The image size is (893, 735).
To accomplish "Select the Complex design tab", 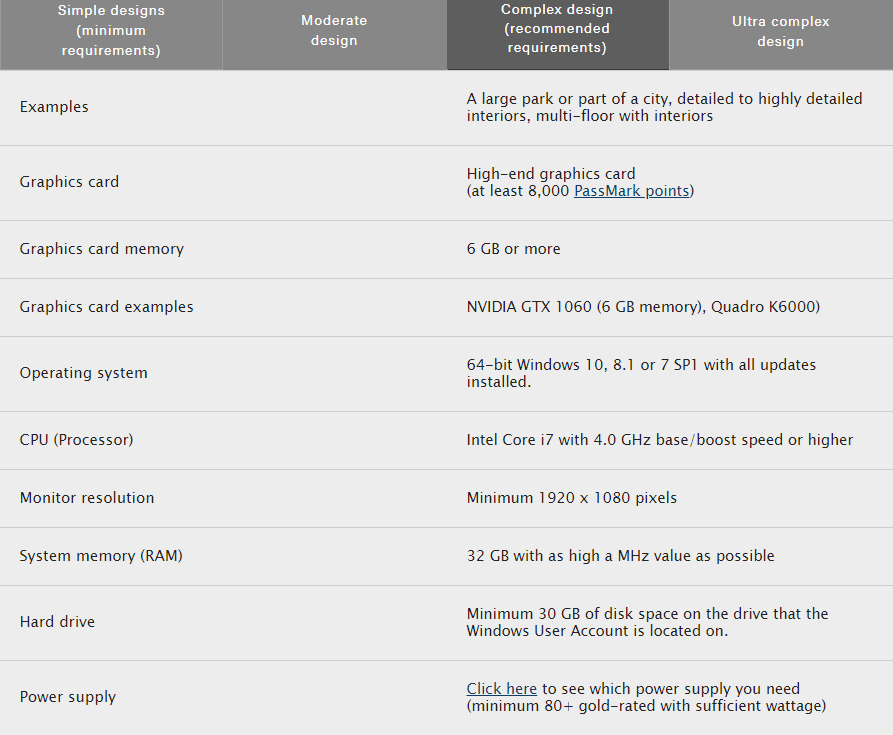I will pos(557,29).
